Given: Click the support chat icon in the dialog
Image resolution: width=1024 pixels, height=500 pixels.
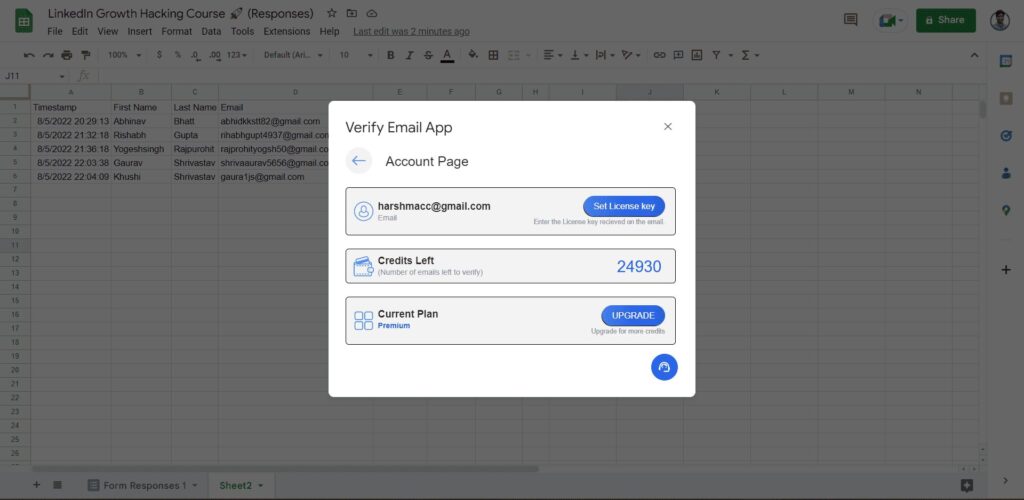Looking at the screenshot, I should 664,367.
